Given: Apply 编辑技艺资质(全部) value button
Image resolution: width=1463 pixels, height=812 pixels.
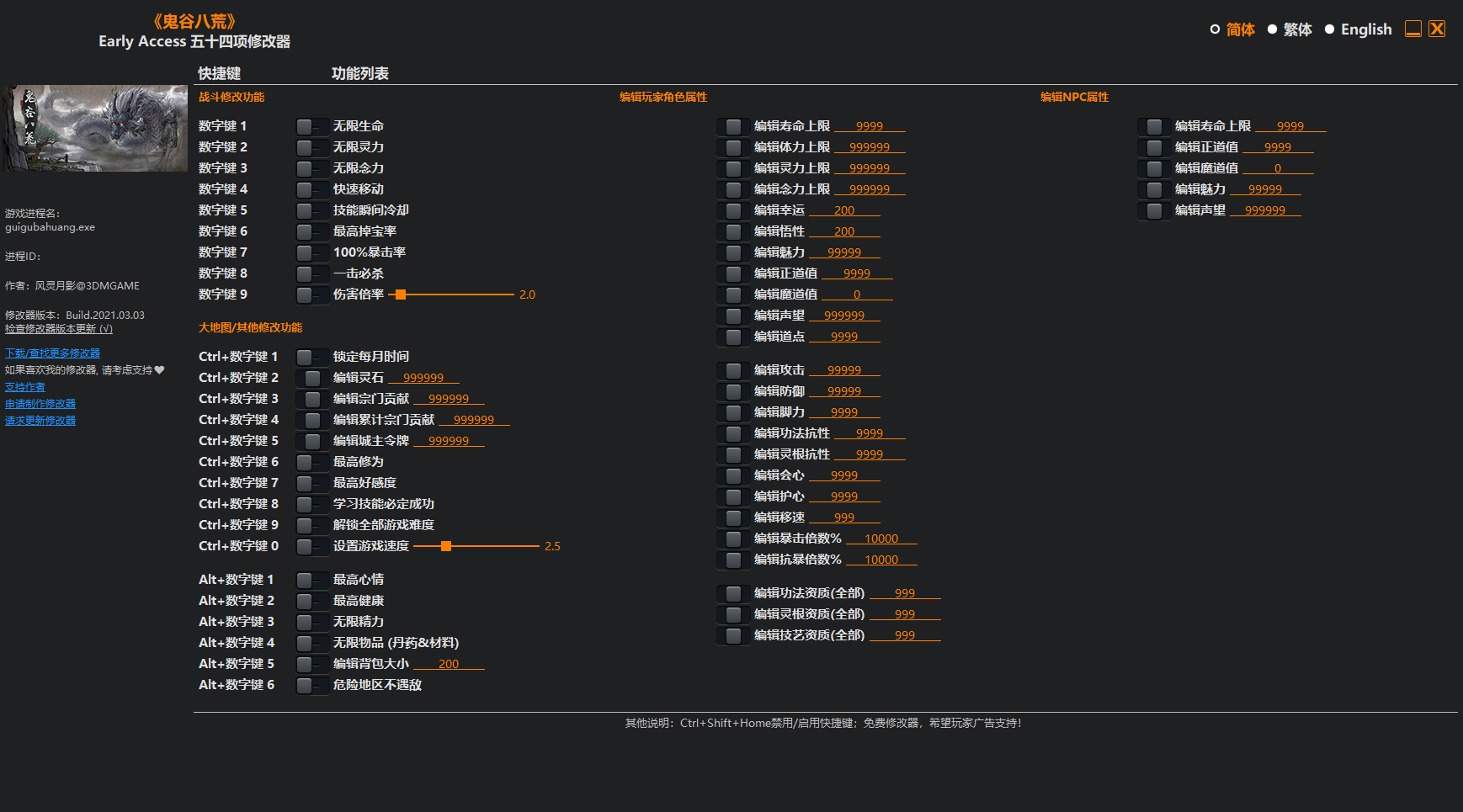Looking at the screenshot, I should pos(733,635).
